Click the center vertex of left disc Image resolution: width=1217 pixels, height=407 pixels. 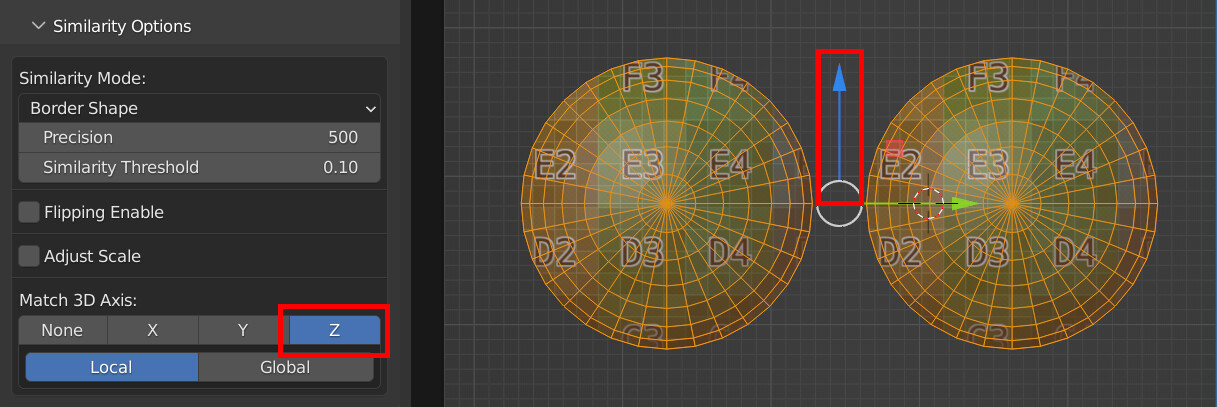pos(667,203)
